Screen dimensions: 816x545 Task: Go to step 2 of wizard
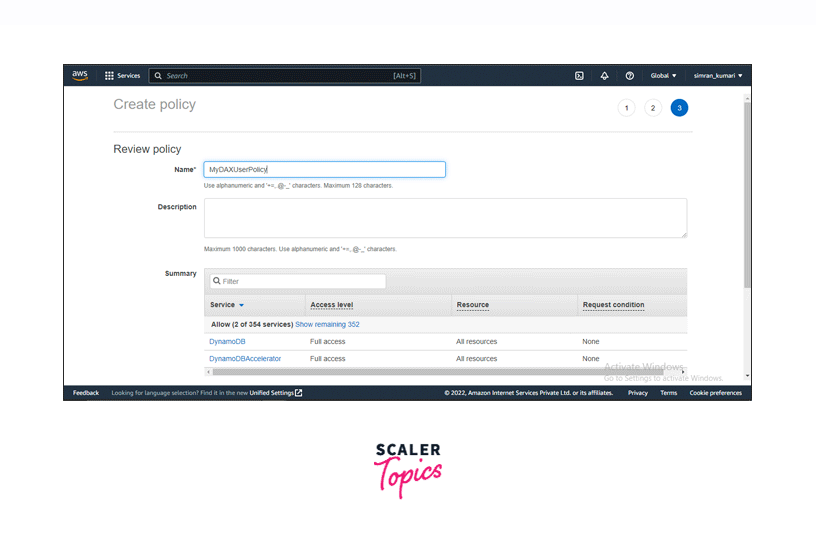(653, 108)
